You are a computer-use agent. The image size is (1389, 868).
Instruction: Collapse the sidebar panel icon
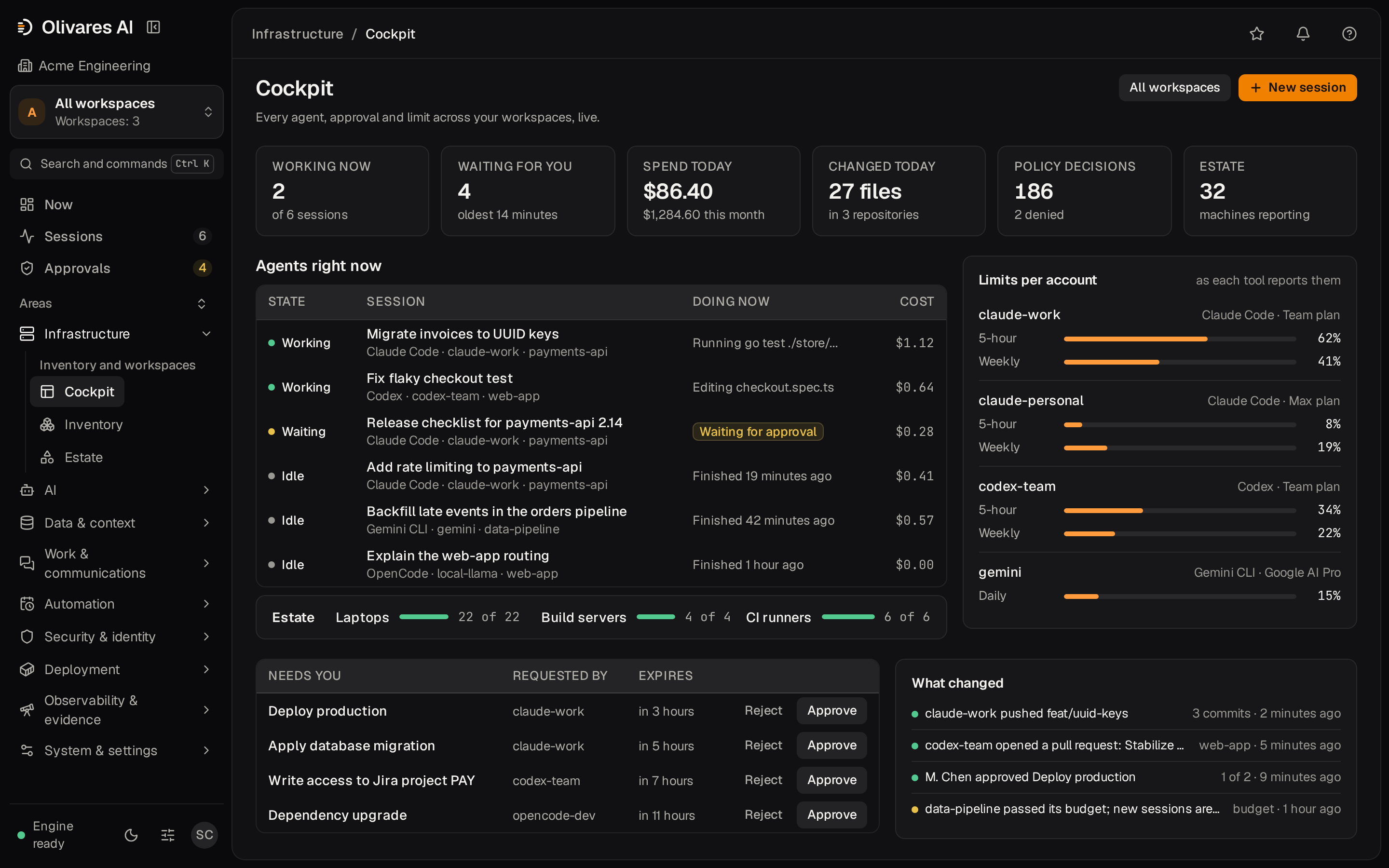pos(153,27)
